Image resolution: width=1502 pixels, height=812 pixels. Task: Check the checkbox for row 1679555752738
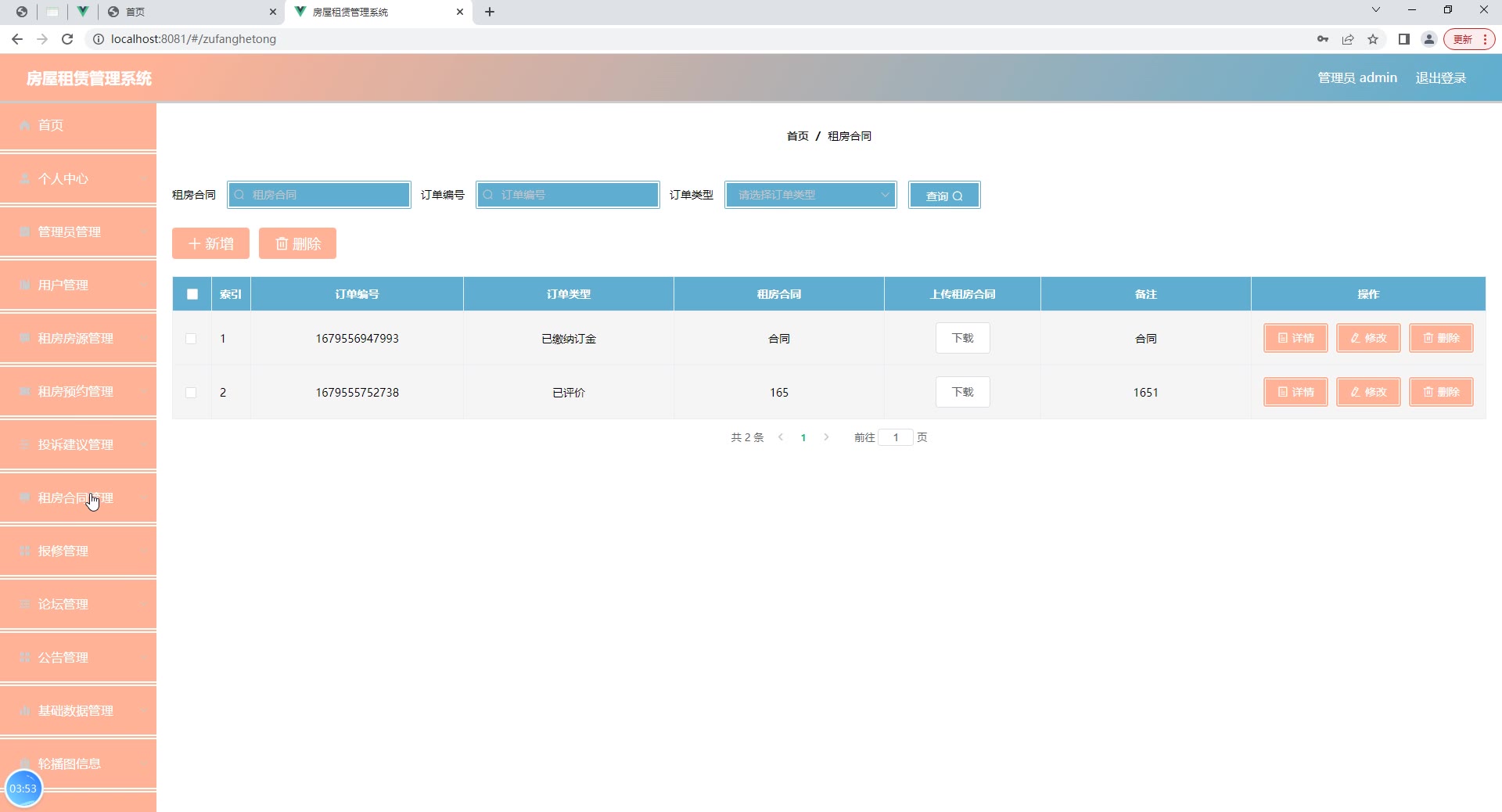[191, 393]
